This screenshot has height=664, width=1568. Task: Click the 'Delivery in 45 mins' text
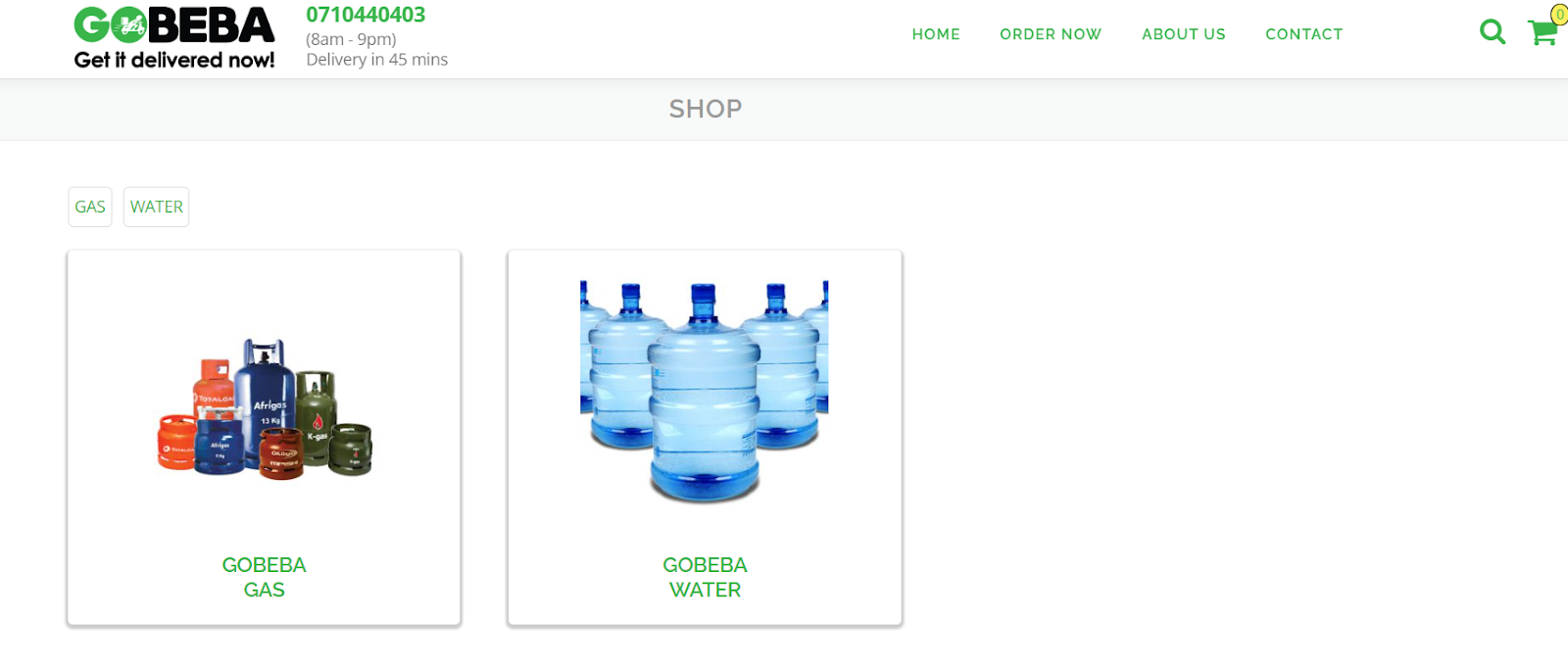click(376, 60)
